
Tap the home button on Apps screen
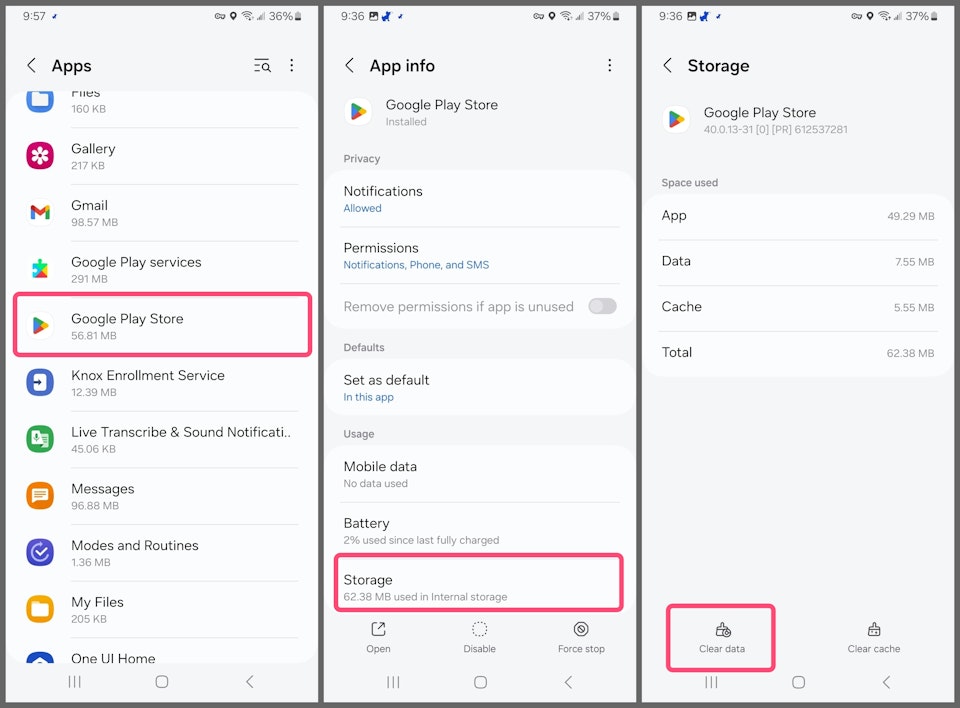(162, 682)
